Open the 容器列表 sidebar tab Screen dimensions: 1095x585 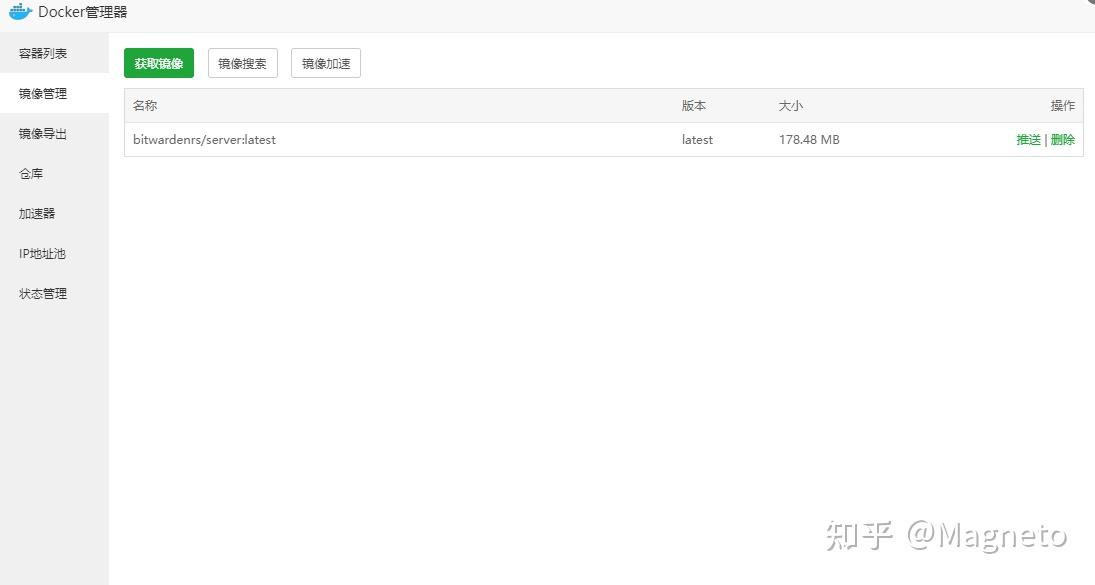(54, 53)
